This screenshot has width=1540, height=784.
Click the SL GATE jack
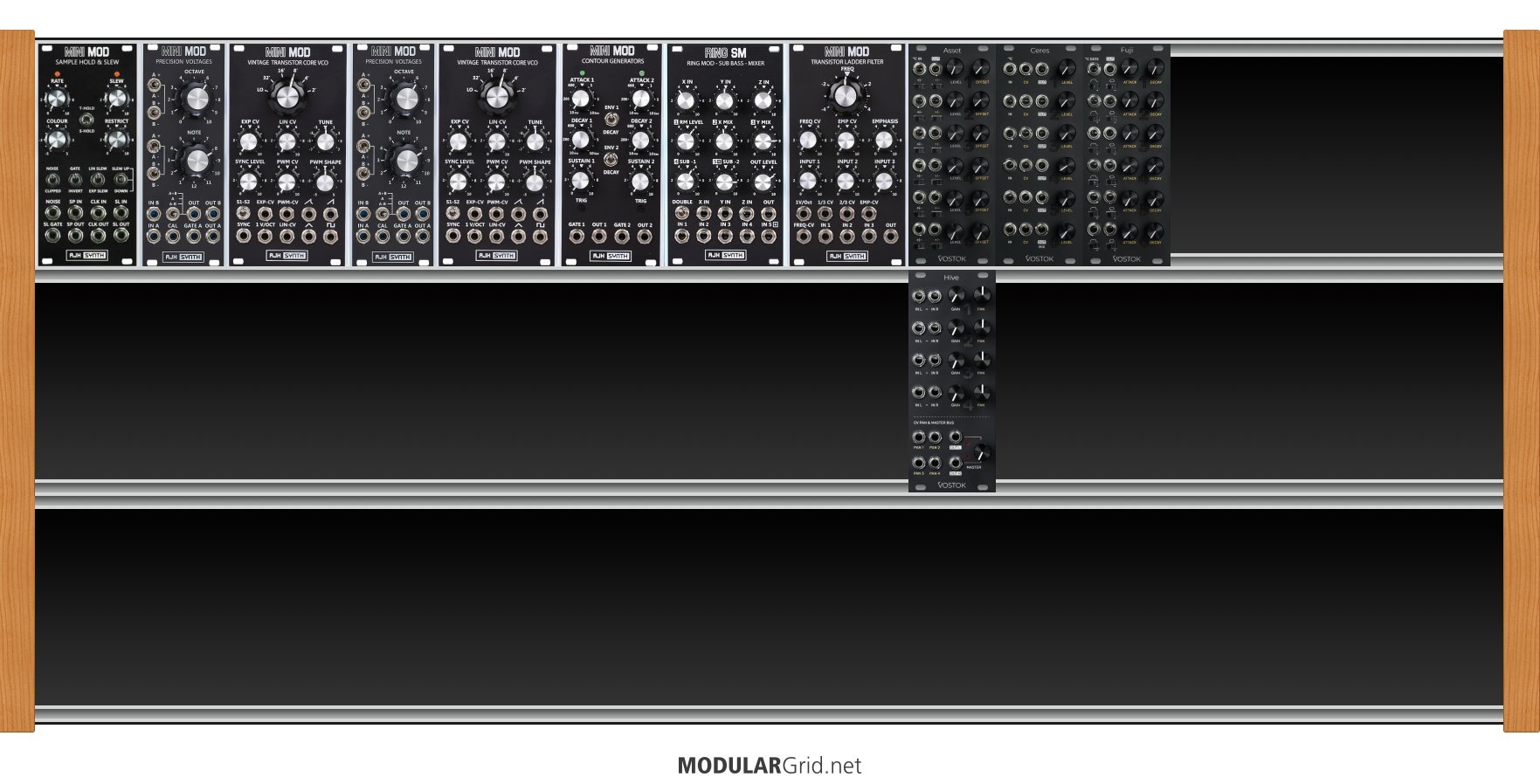click(x=53, y=236)
